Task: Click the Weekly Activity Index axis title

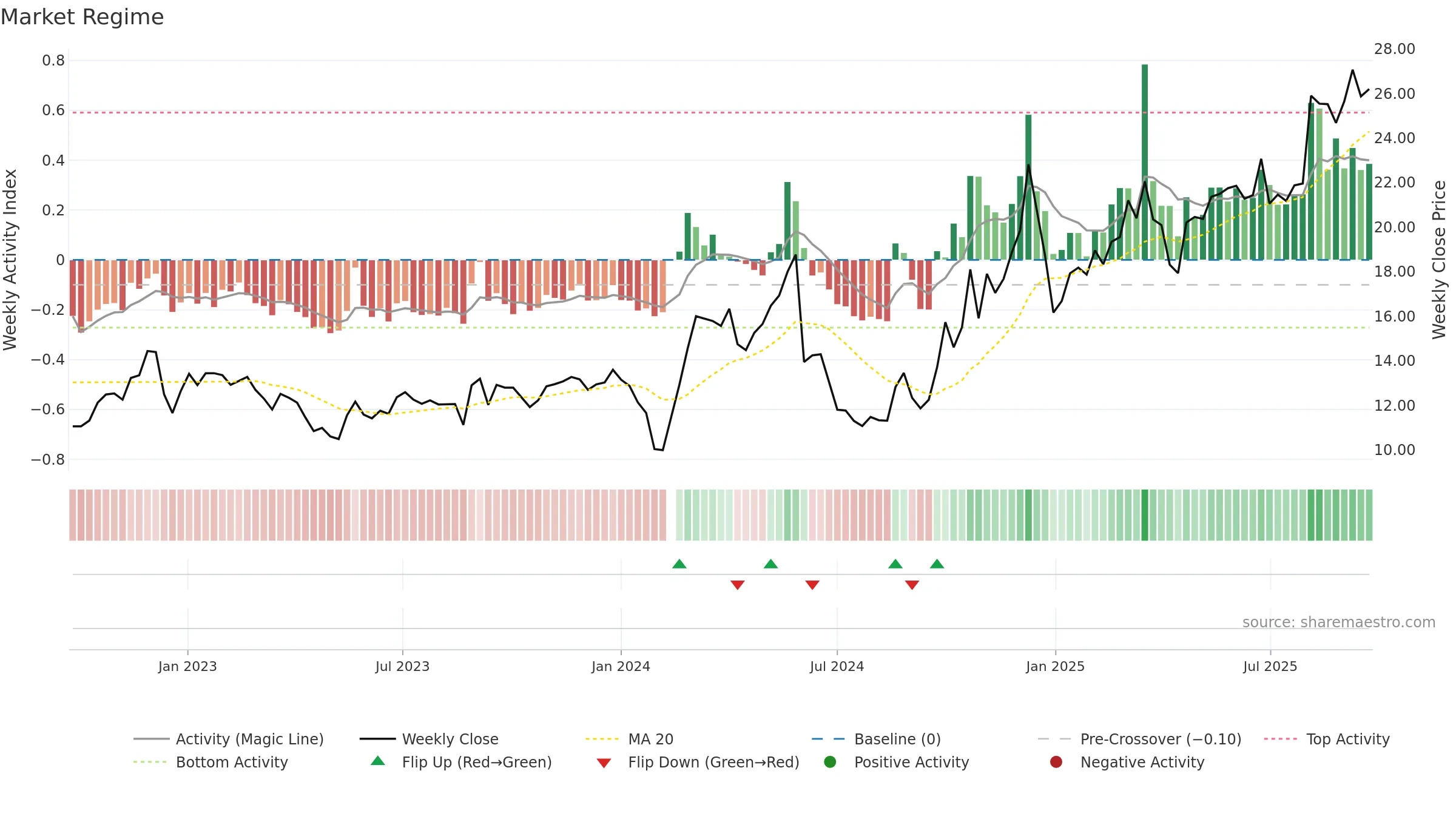Action: point(10,260)
